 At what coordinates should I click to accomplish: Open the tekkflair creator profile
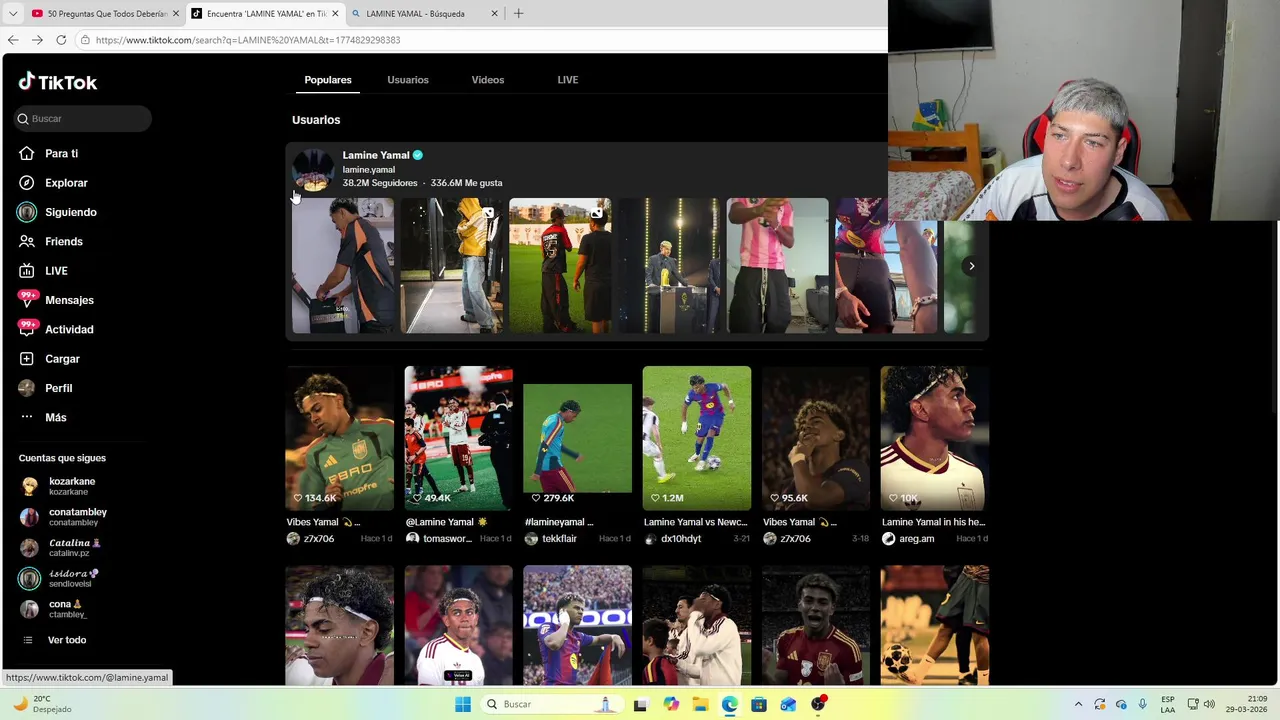coord(551,539)
